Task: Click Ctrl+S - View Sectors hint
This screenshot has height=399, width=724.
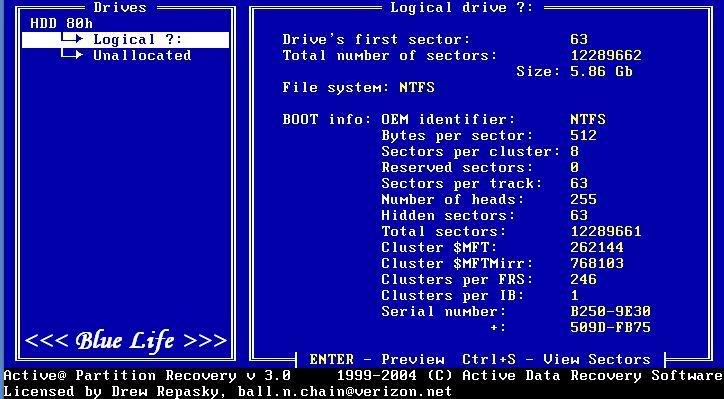Action: pos(556,359)
